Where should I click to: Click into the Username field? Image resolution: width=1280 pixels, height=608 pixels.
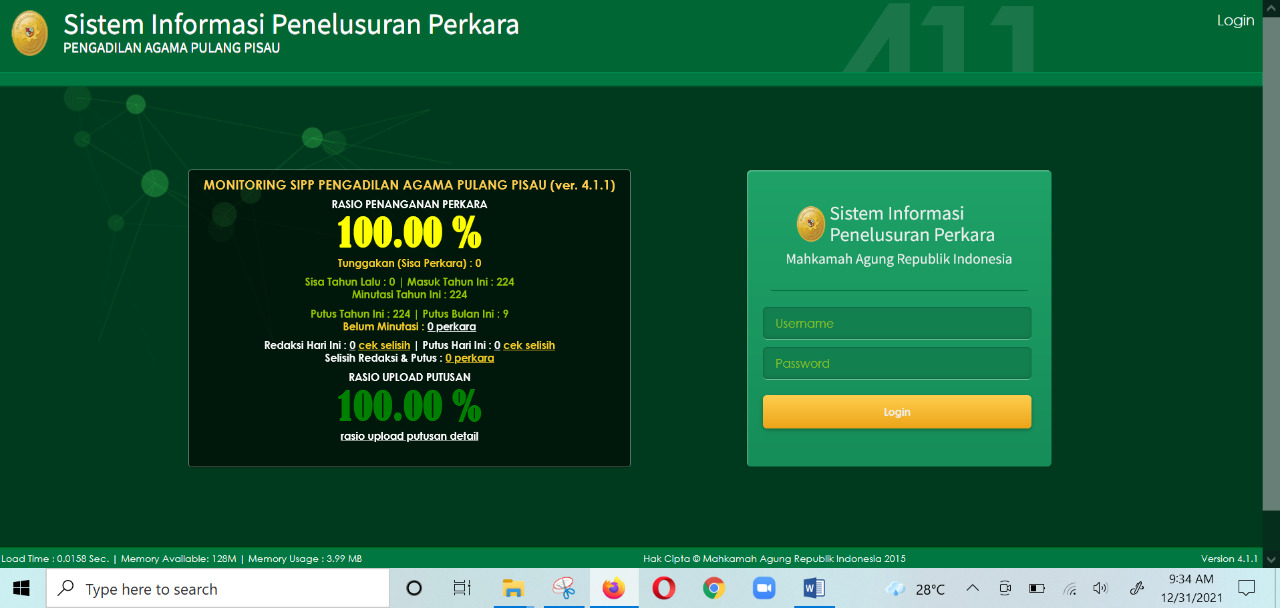coord(896,323)
